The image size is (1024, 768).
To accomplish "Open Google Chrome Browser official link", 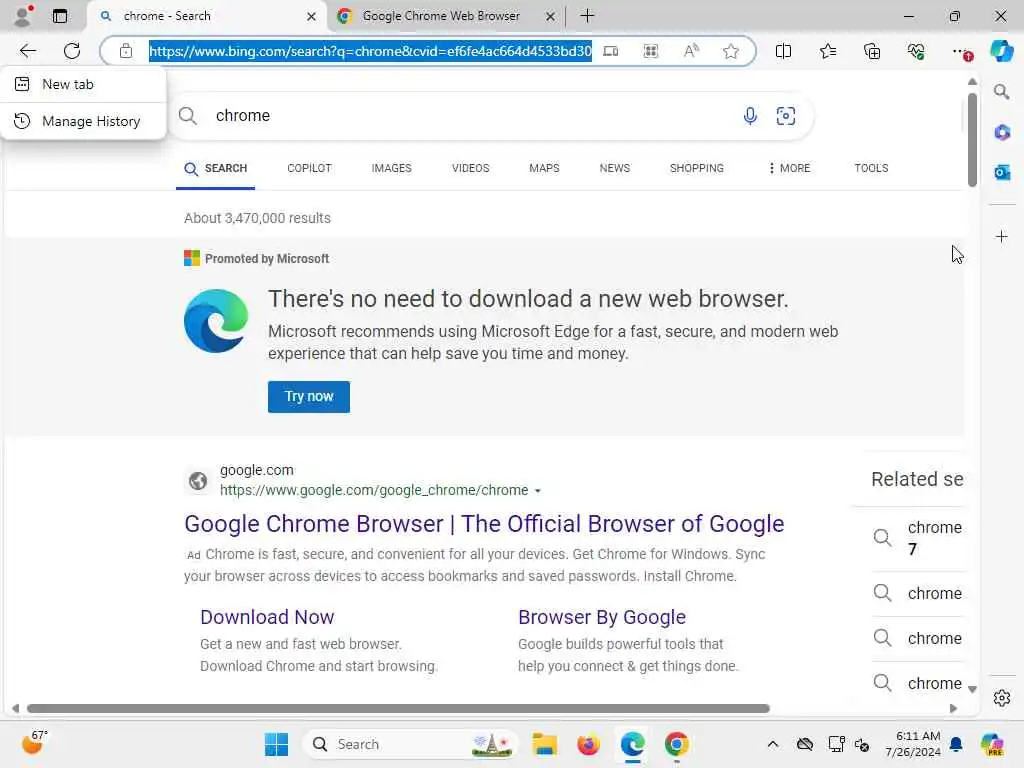I will (x=484, y=524).
